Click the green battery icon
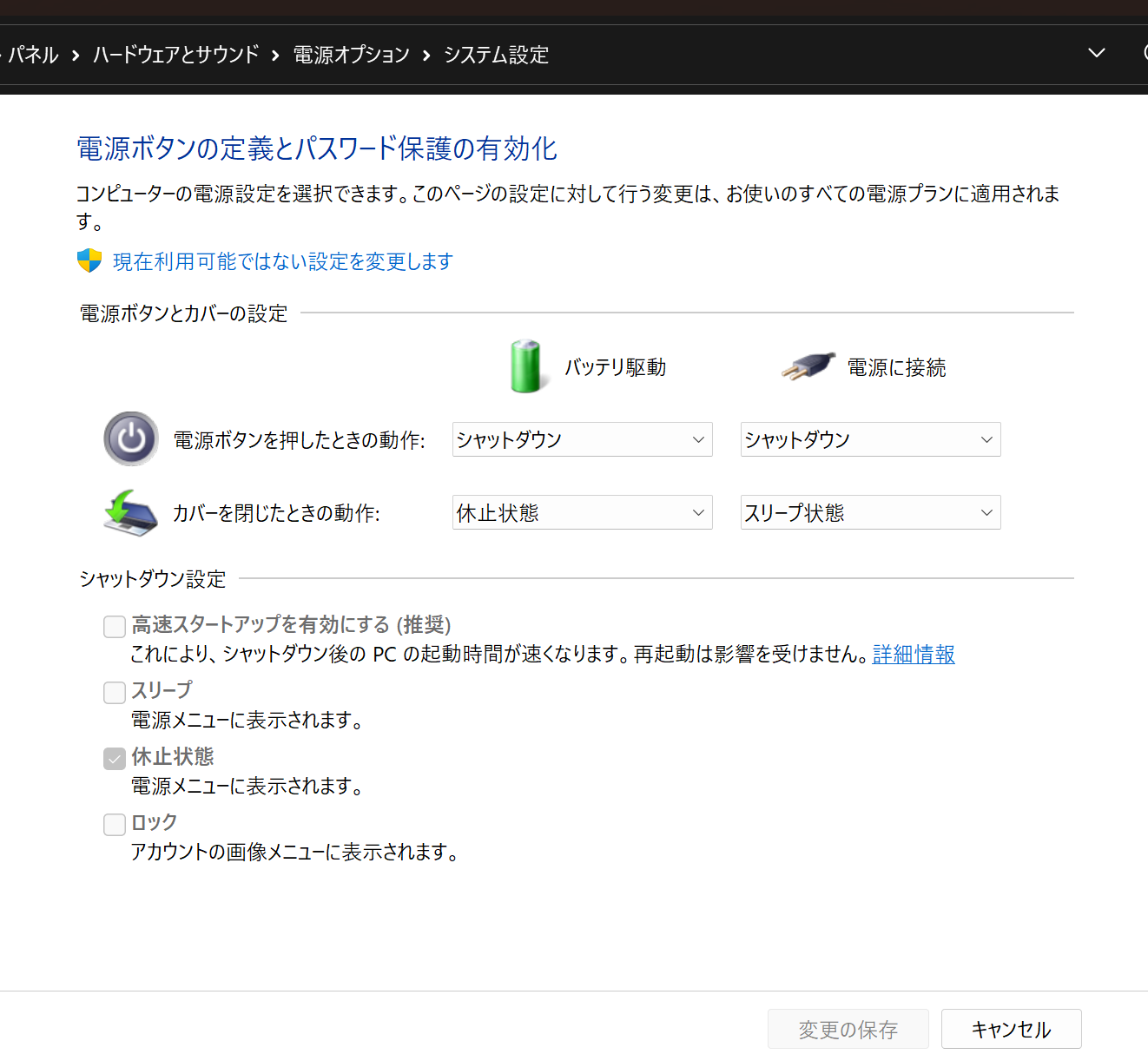Screen dimensions: 1148x1054 pyautogui.click(x=525, y=366)
